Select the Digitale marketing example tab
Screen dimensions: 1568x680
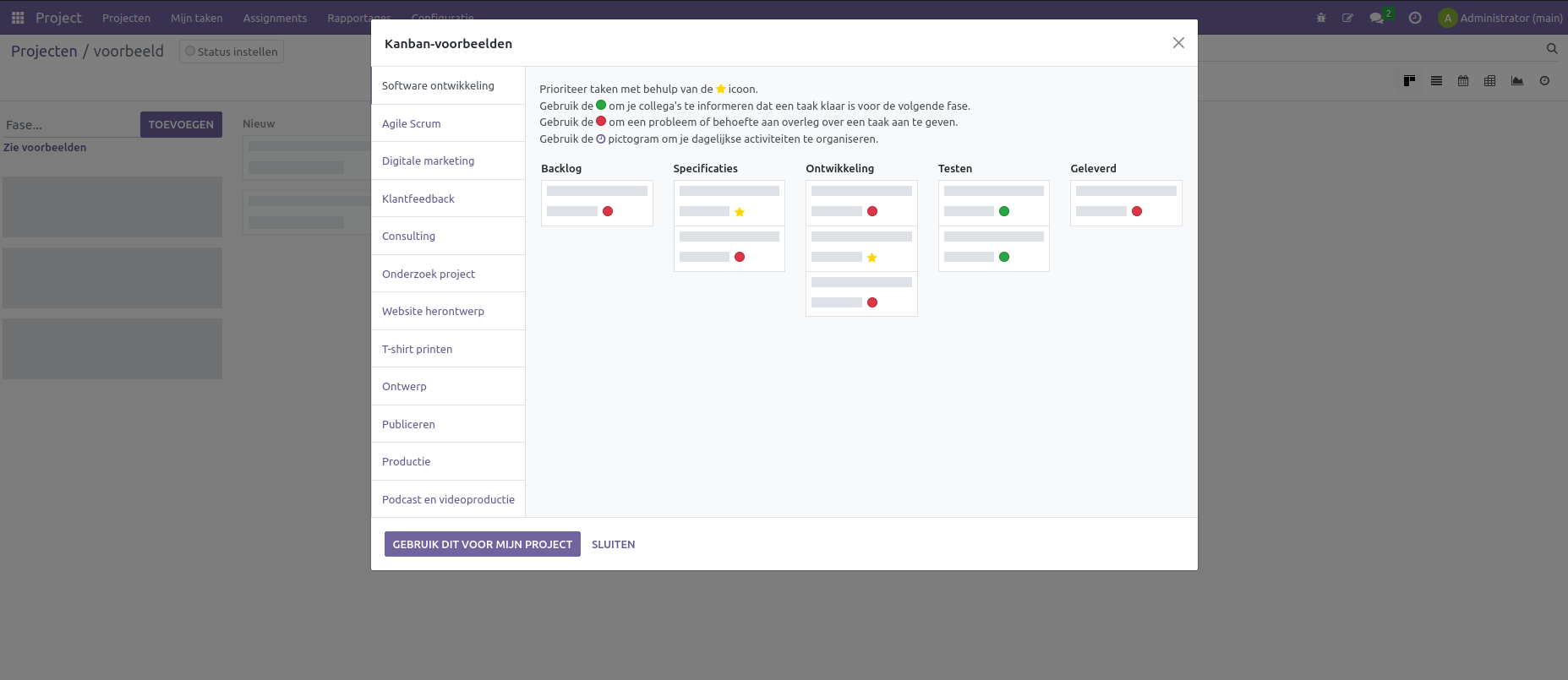pyautogui.click(x=428, y=160)
